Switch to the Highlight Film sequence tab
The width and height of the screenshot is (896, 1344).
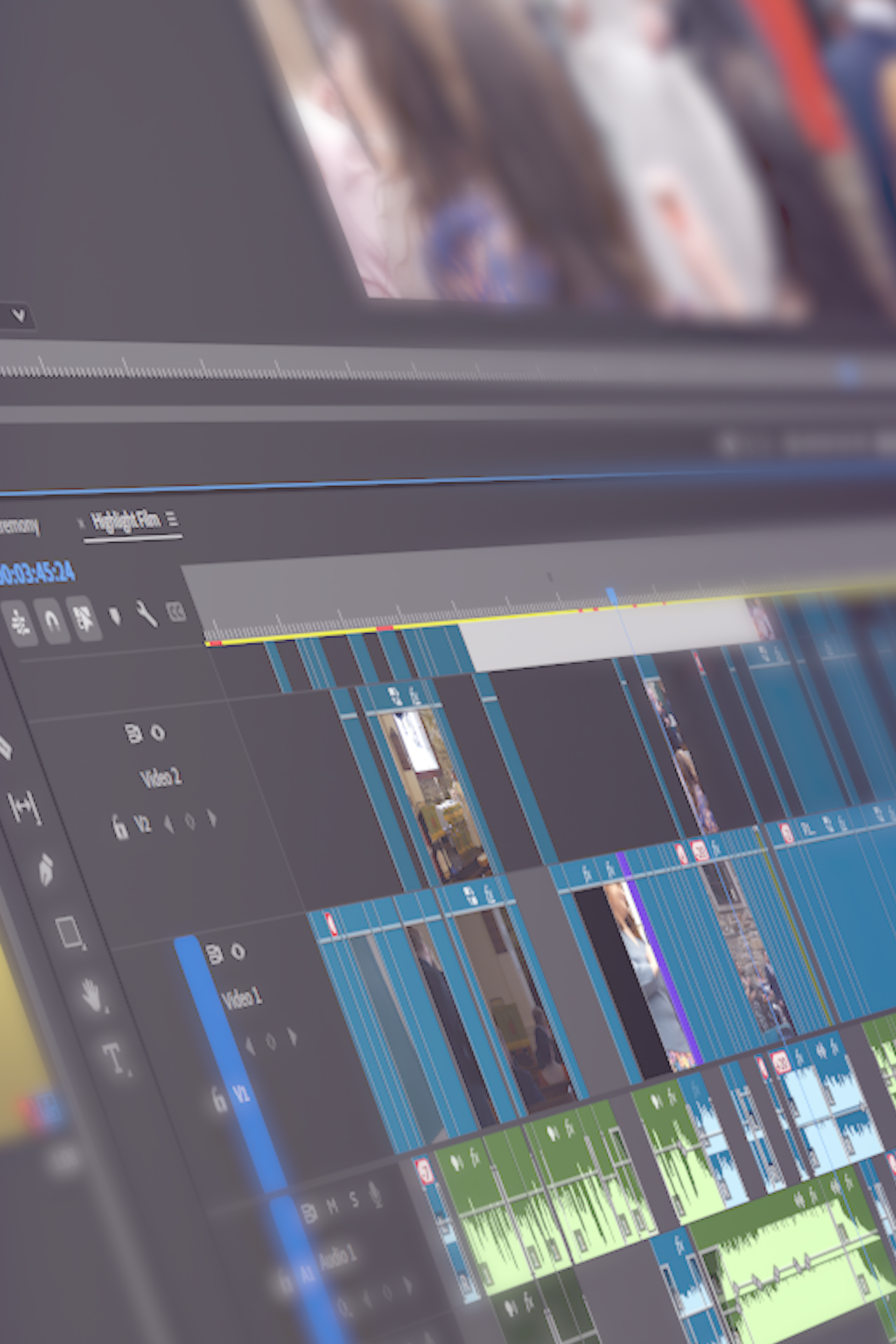[x=126, y=521]
